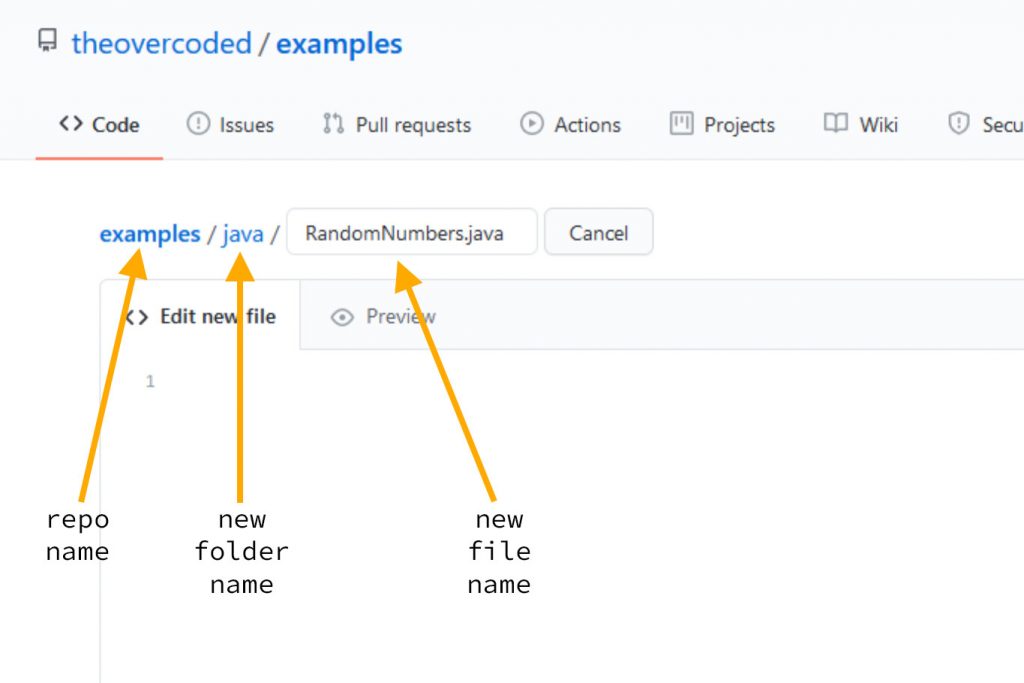Click line number 1 in the editor
The height and width of the screenshot is (683, 1024).
pyautogui.click(x=150, y=381)
